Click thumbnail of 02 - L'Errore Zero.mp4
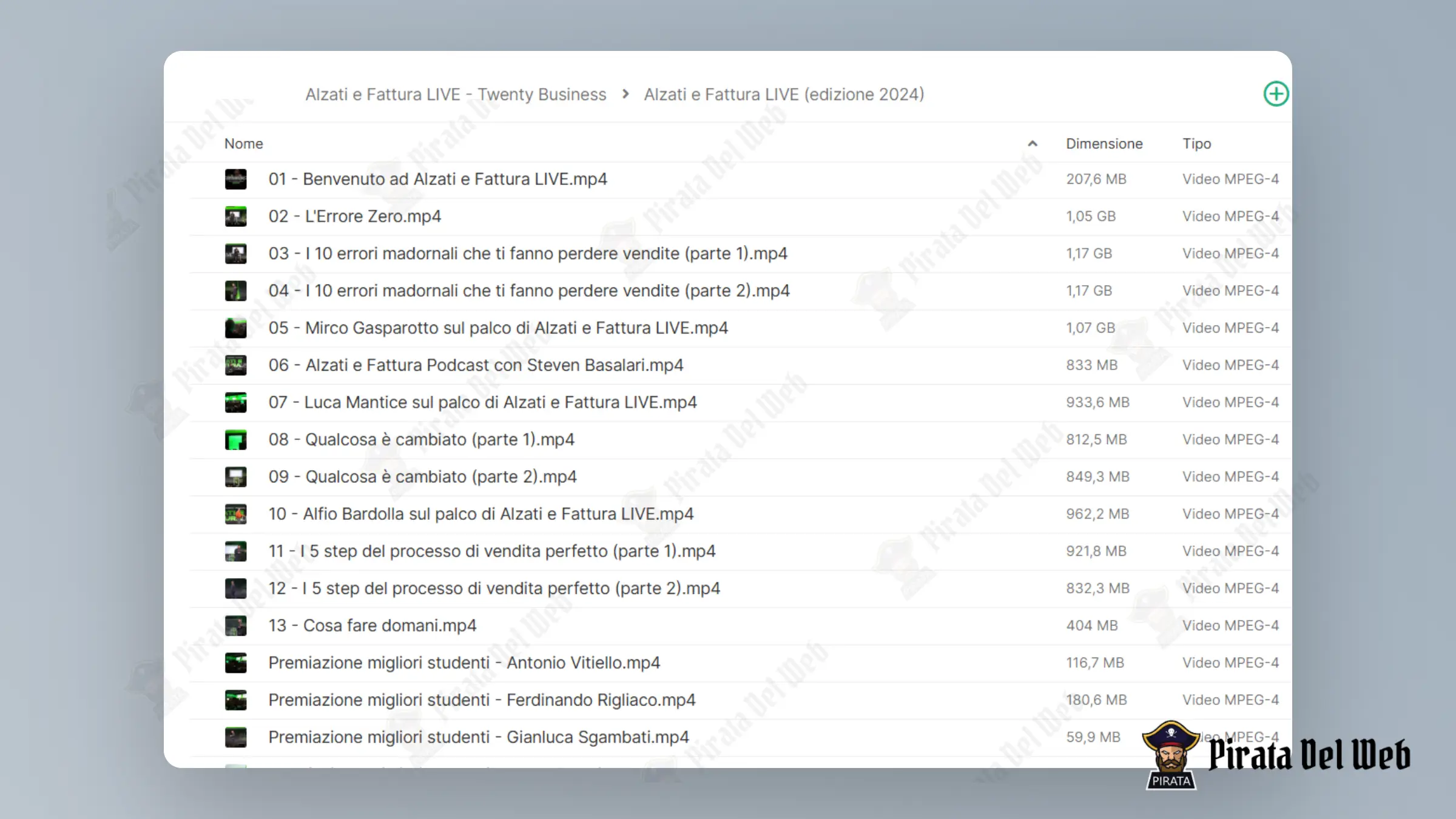1456x819 pixels. (x=235, y=217)
